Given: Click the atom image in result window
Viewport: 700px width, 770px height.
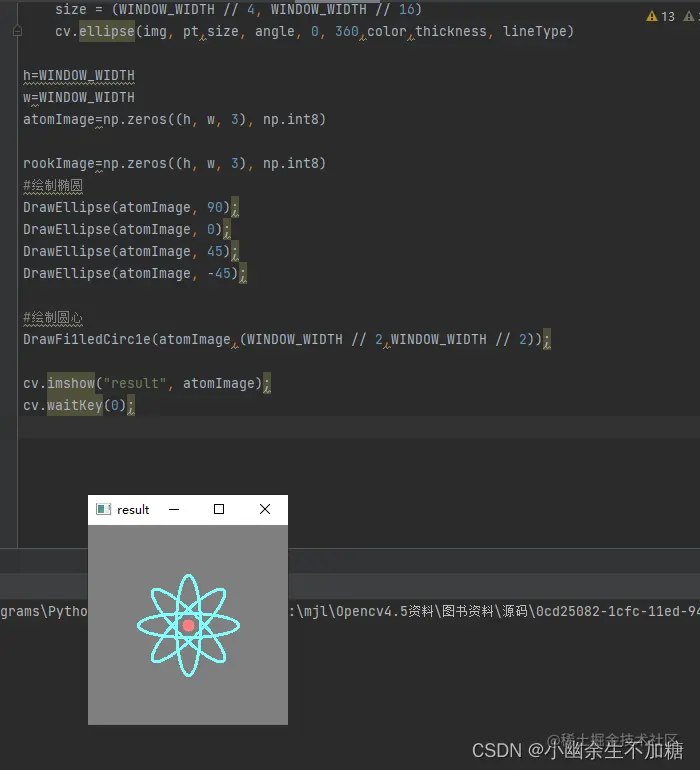Looking at the screenshot, I should click(188, 625).
